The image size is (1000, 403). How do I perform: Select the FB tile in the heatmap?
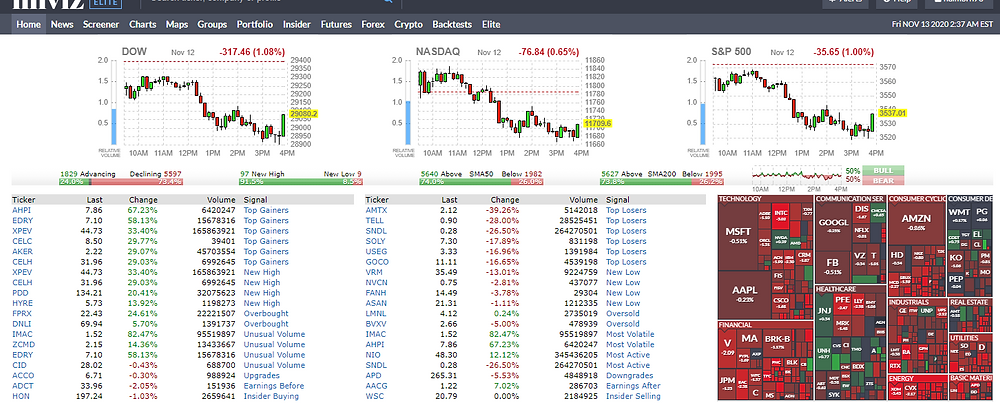tap(832, 266)
